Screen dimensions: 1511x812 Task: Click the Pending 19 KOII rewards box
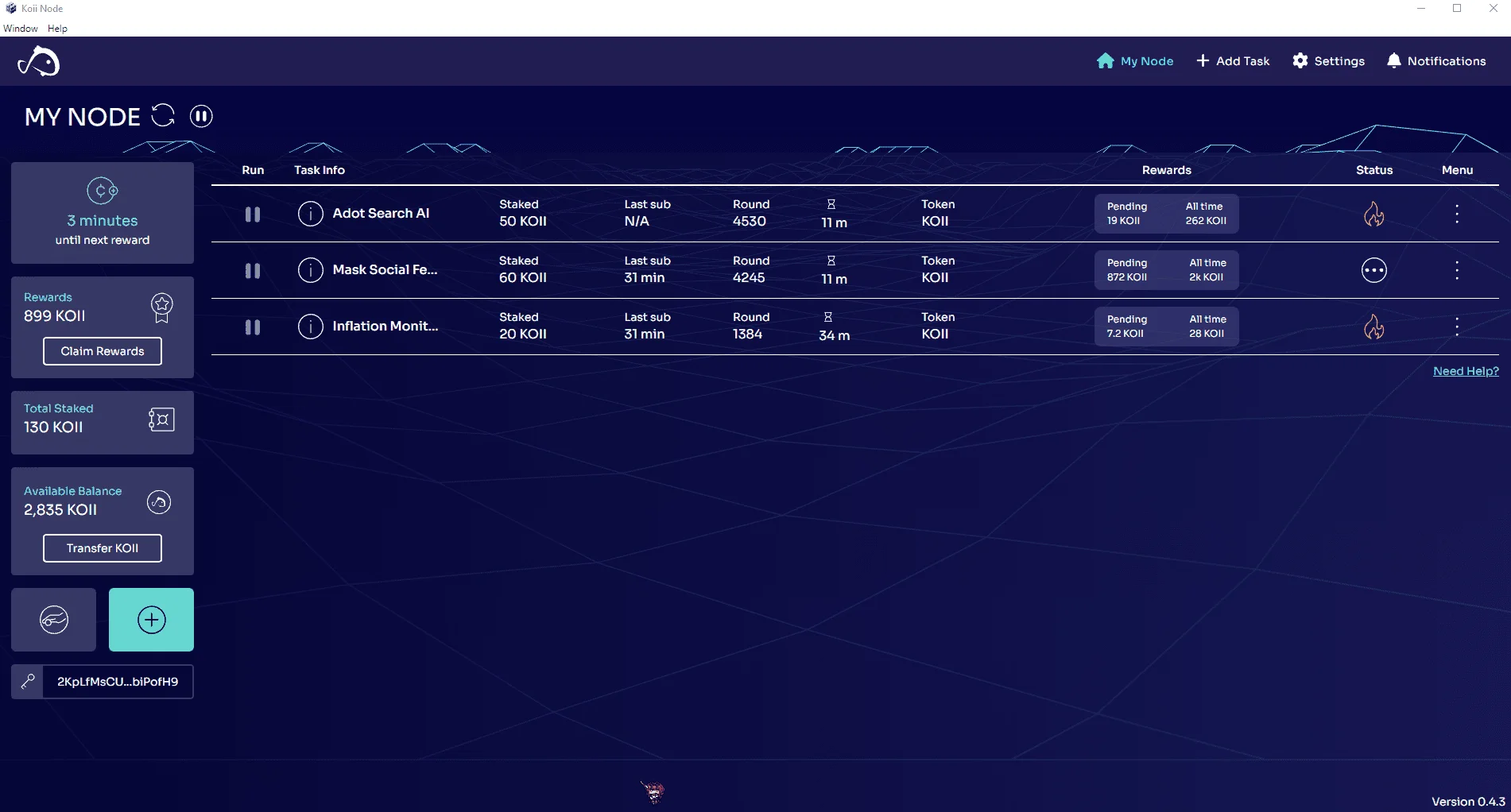coord(1166,214)
